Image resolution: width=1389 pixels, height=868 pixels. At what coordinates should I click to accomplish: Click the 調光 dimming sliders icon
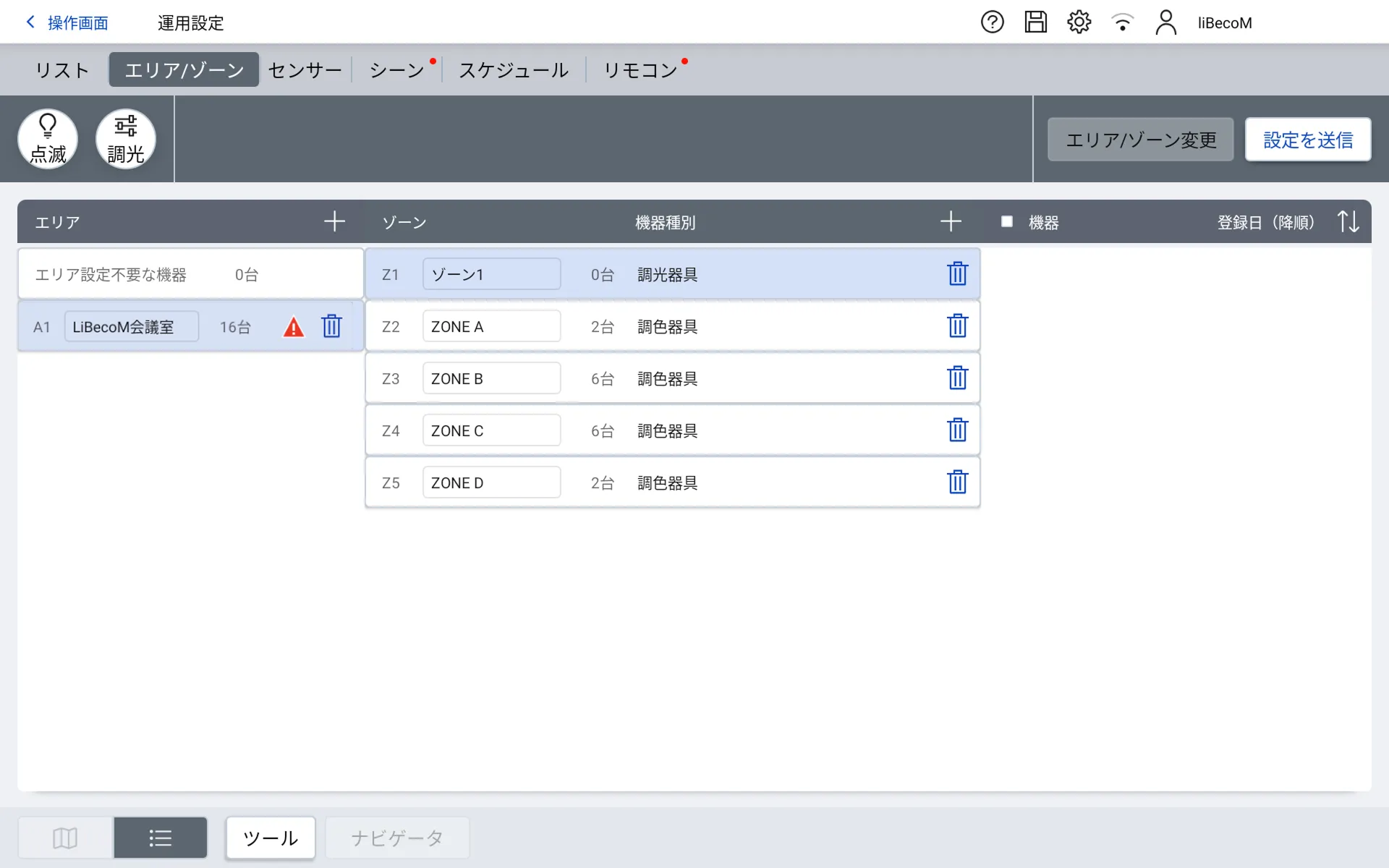pyautogui.click(x=126, y=139)
